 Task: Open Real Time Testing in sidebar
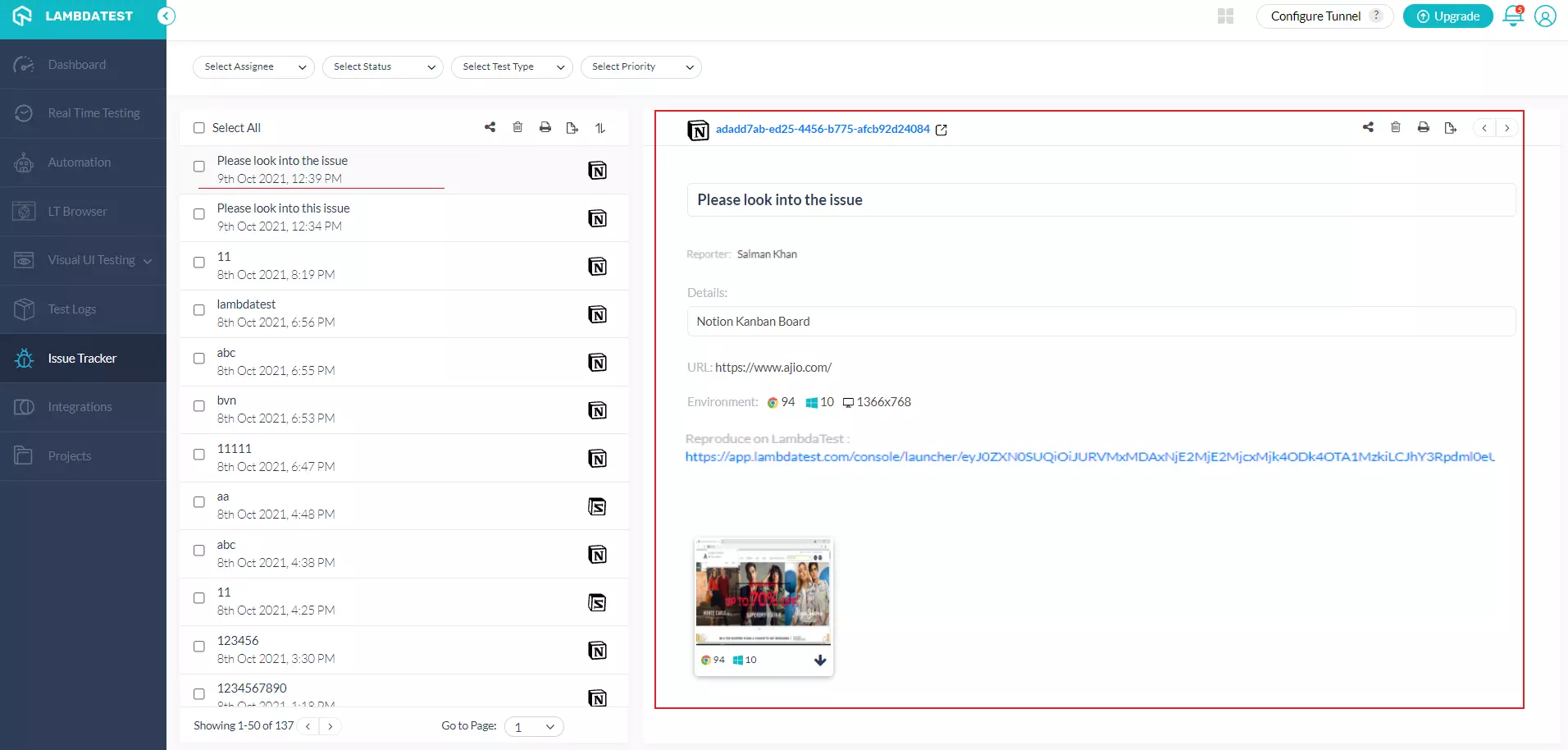coord(93,113)
